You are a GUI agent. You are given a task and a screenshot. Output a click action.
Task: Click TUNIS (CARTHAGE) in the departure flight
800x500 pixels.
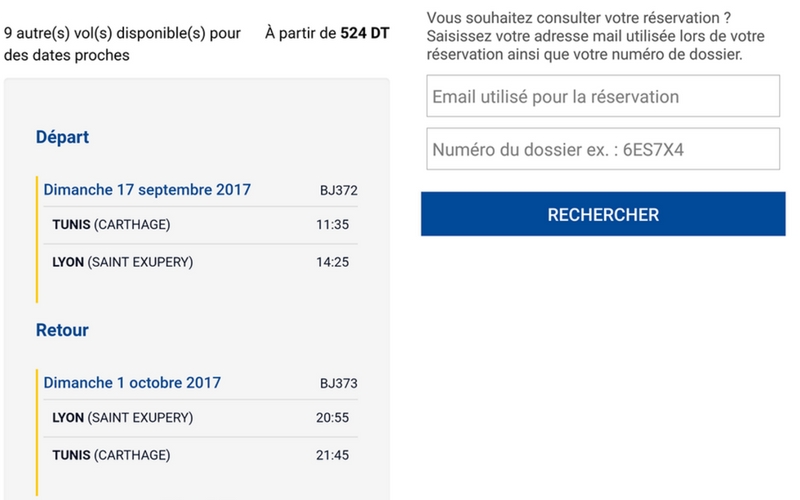[111, 224]
